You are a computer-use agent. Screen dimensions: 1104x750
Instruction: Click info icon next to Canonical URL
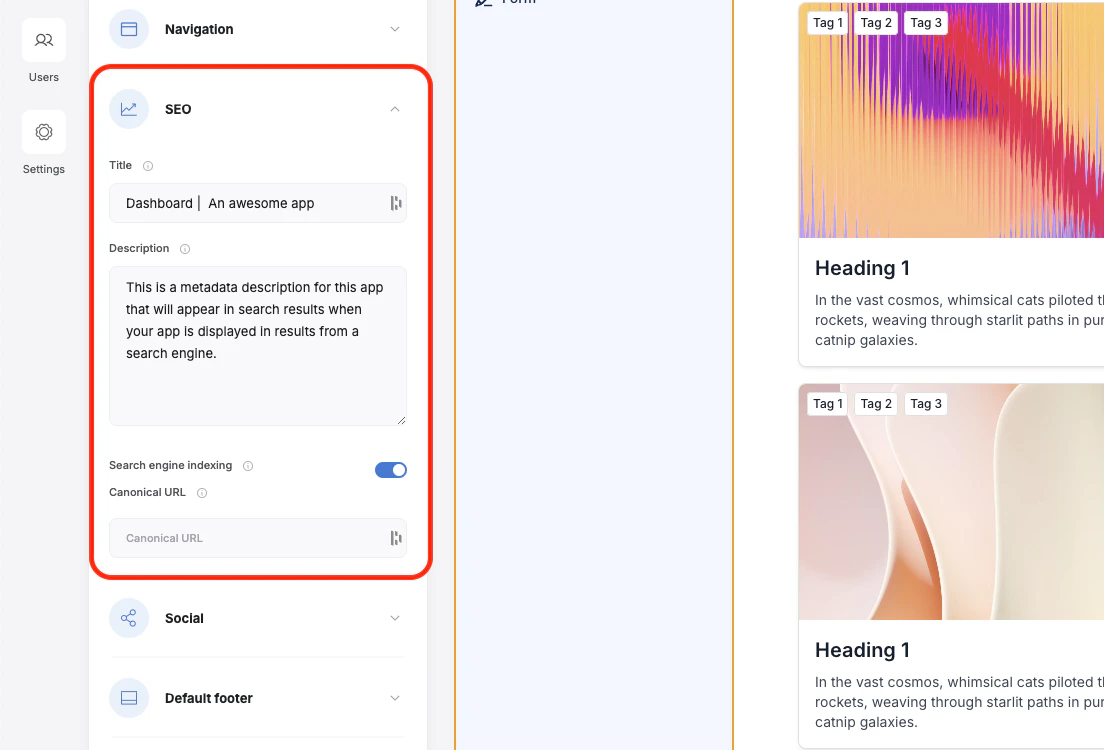tap(202, 493)
